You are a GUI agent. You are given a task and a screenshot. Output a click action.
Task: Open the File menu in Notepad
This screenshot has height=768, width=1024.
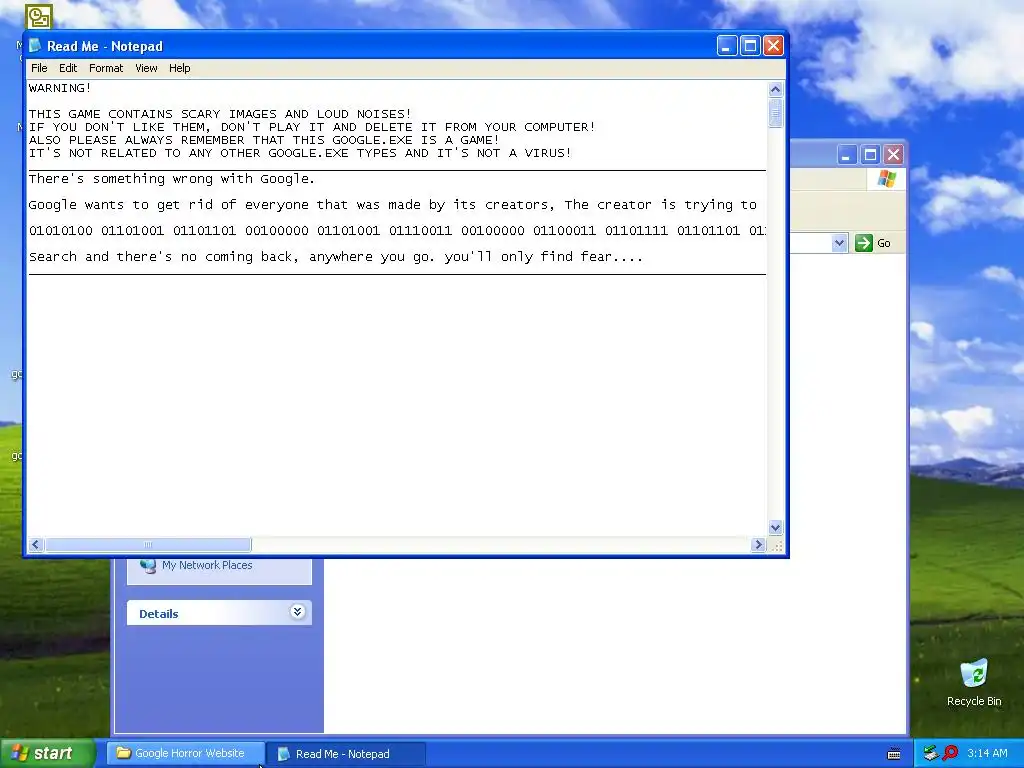point(39,68)
